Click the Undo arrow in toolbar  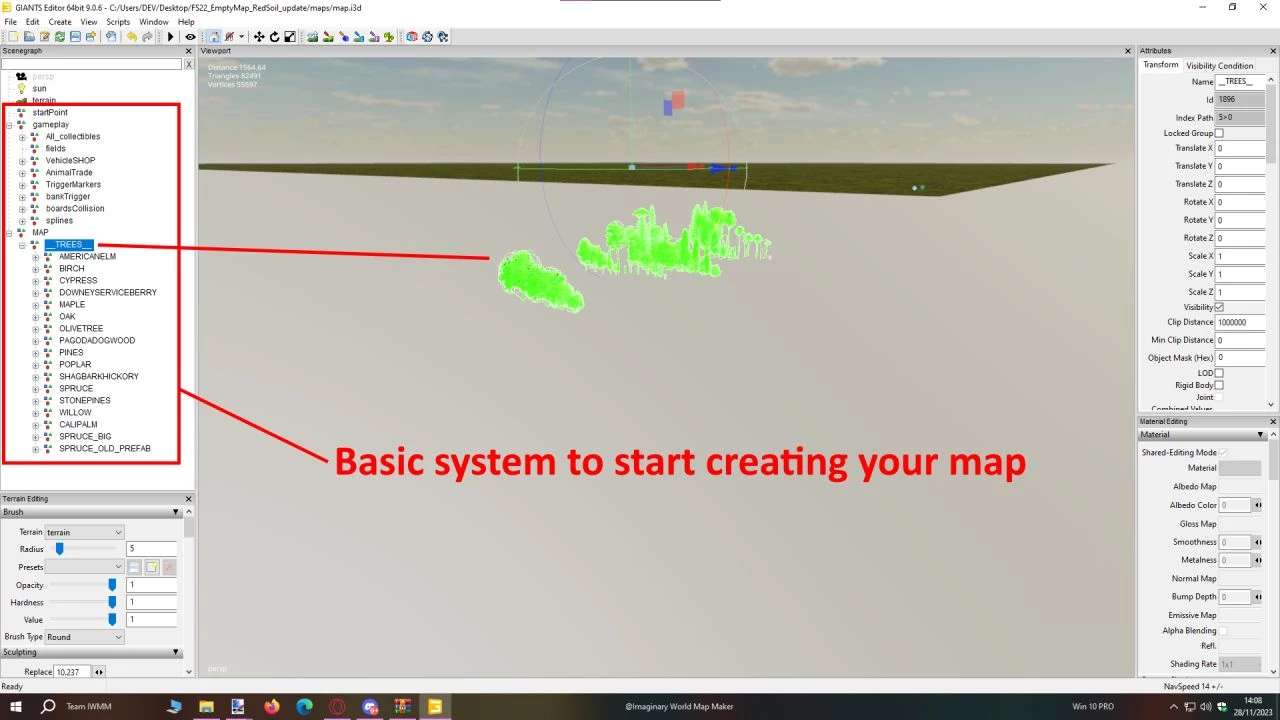[131, 37]
